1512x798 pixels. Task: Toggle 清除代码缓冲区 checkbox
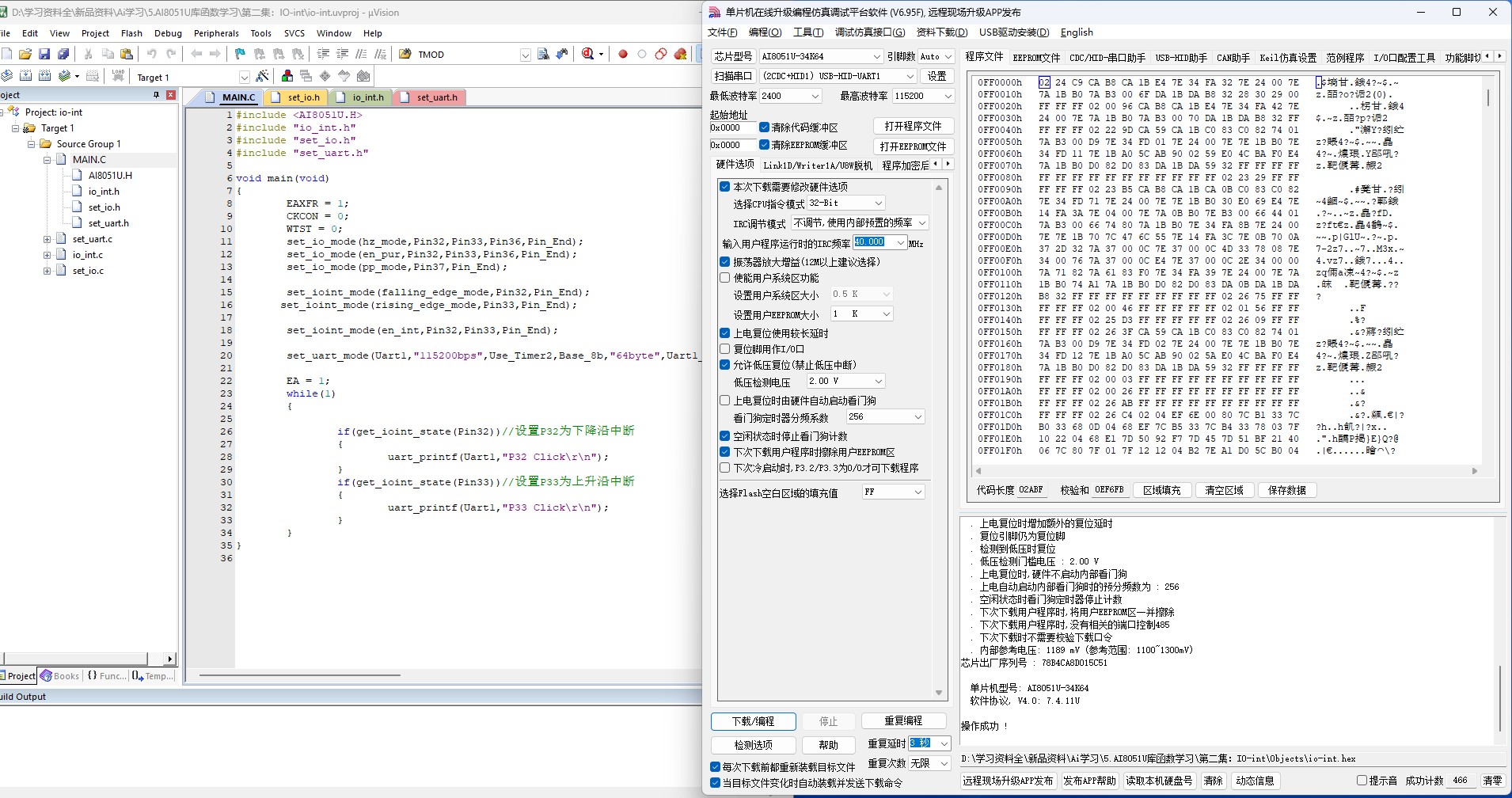(x=764, y=127)
